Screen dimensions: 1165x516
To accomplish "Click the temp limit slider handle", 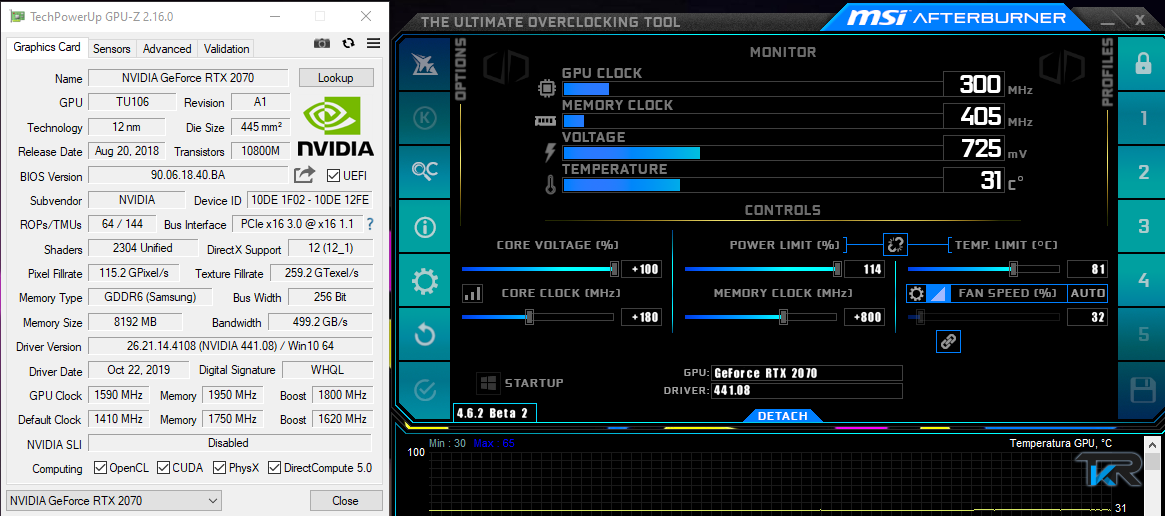I will (1013, 268).
